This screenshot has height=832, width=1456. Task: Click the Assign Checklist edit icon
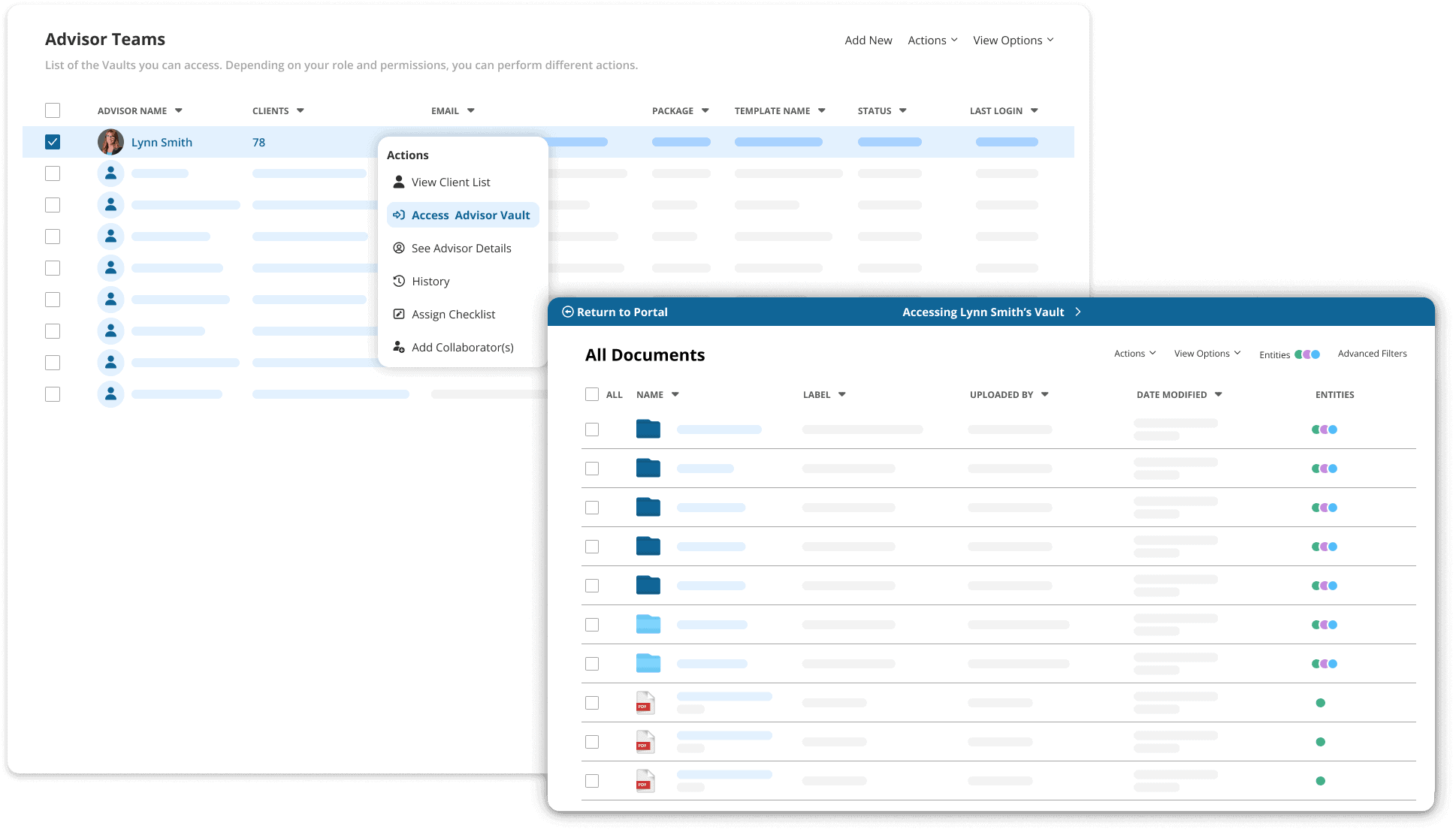click(399, 314)
